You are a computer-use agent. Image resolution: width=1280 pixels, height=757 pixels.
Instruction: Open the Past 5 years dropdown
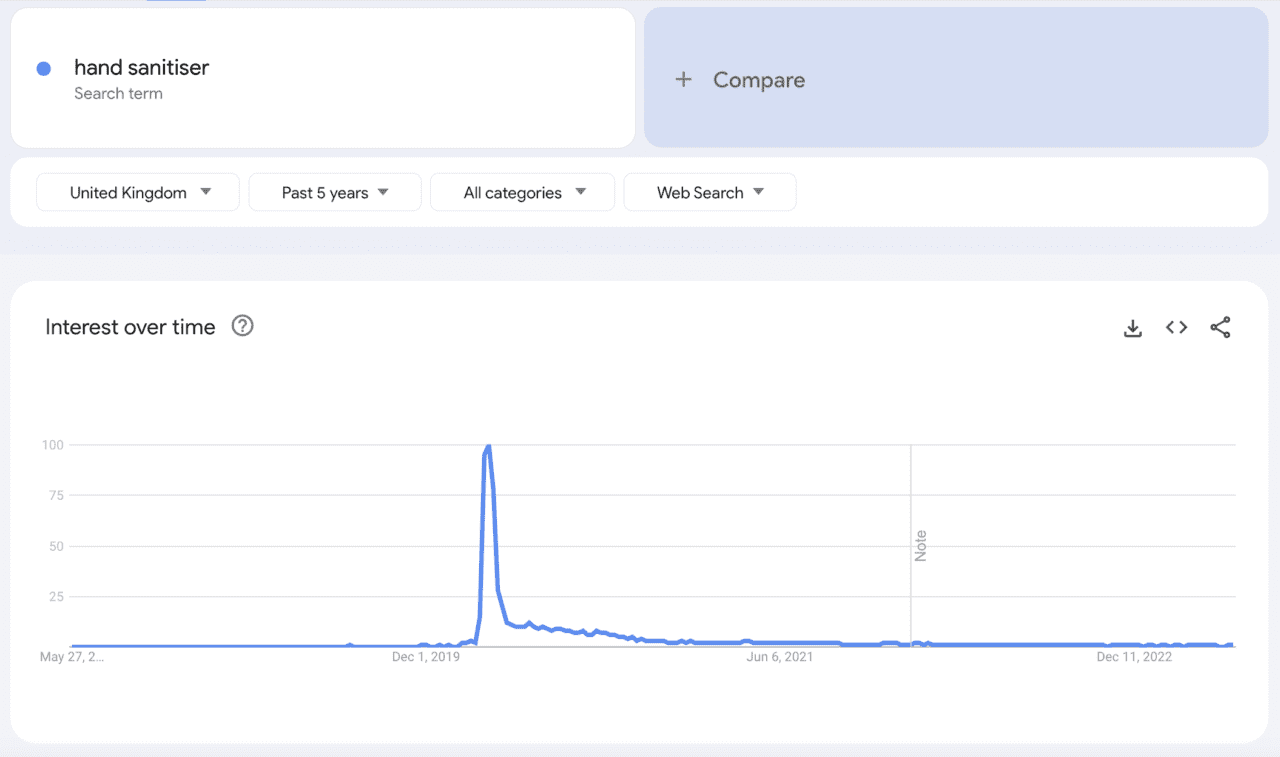coord(334,193)
